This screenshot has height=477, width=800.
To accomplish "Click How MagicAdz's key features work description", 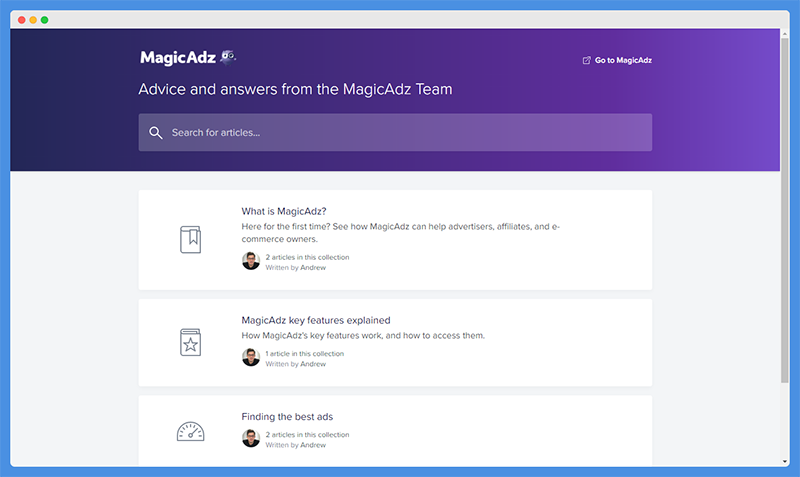I will pos(363,336).
